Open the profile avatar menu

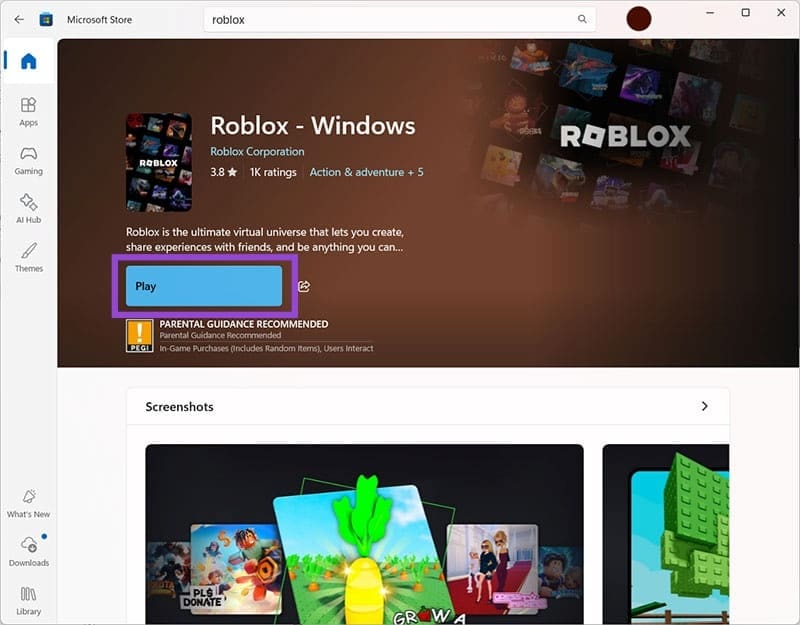pos(639,19)
